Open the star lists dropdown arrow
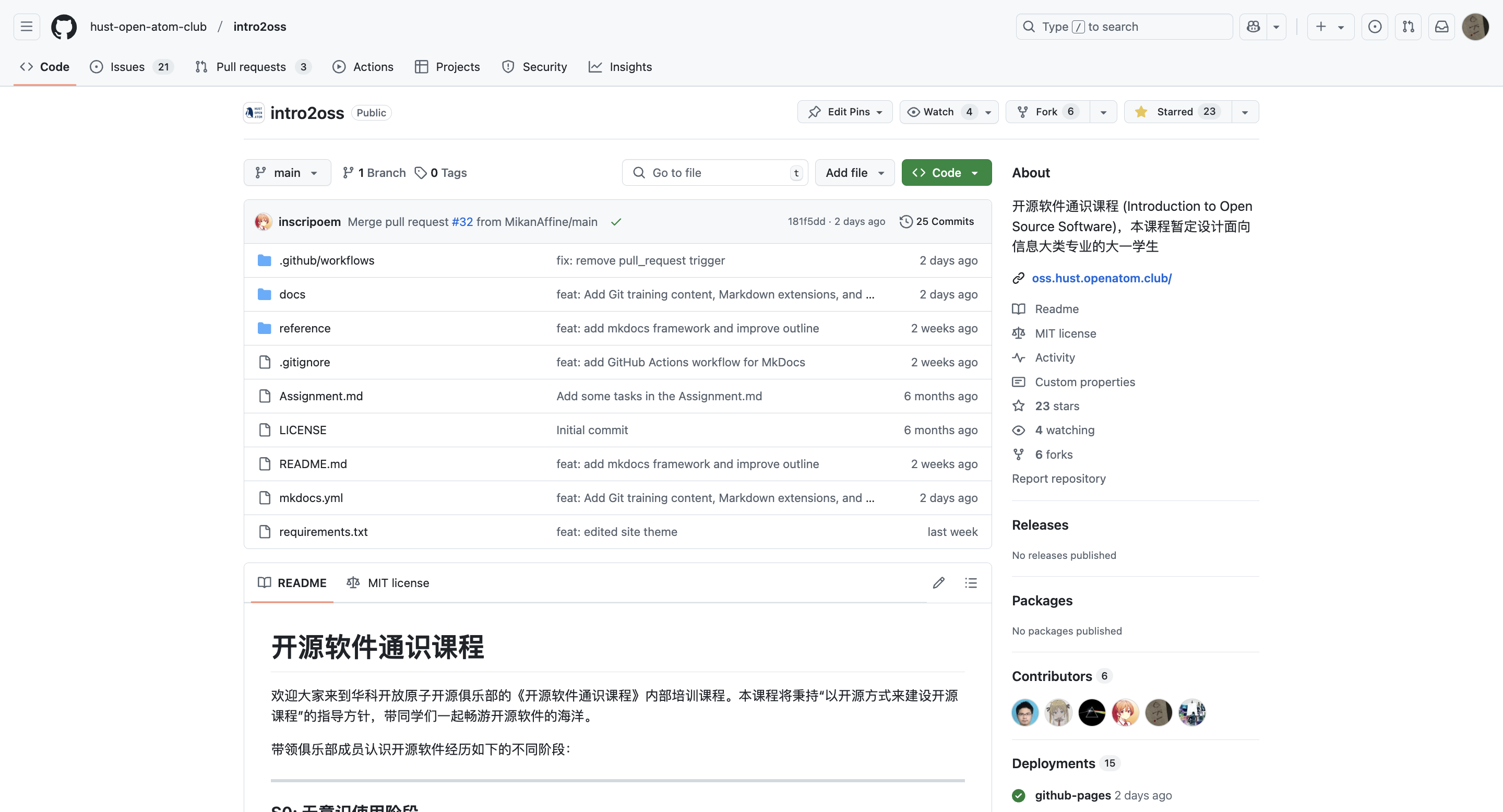This screenshot has width=1503, height=812. [x=1245, y=112]
